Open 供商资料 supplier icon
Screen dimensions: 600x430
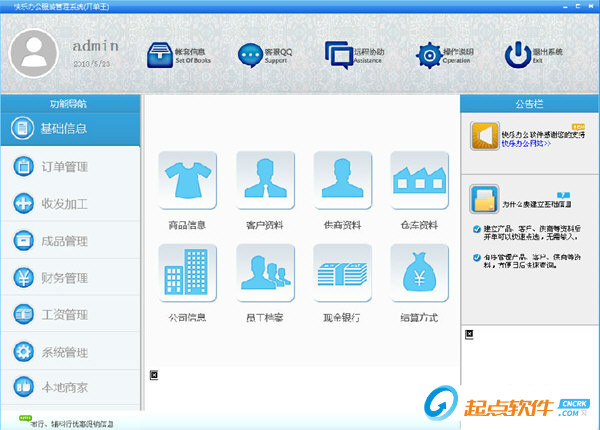pyautogui.click(x=342, y=180)
